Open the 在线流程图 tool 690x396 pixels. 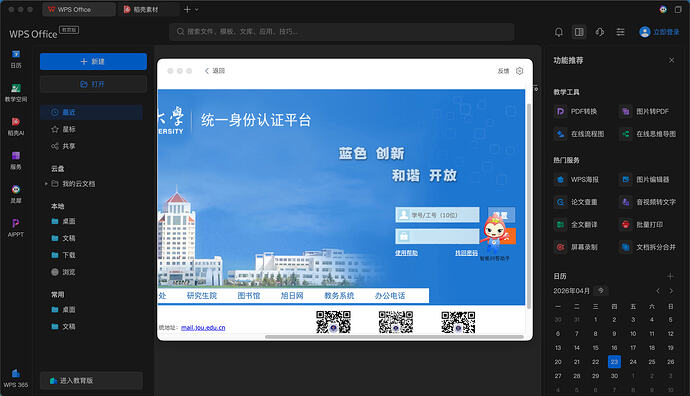(579, 134)
